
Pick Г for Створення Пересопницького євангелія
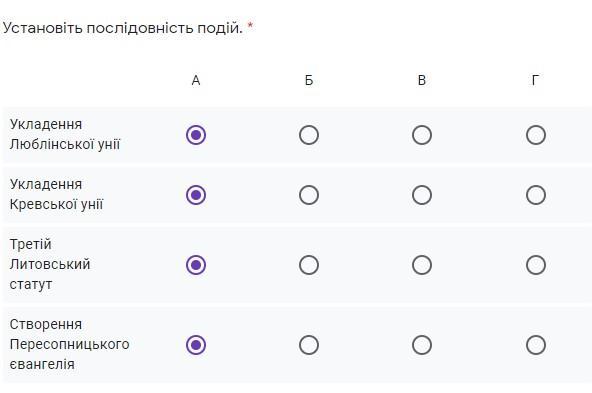535,345
